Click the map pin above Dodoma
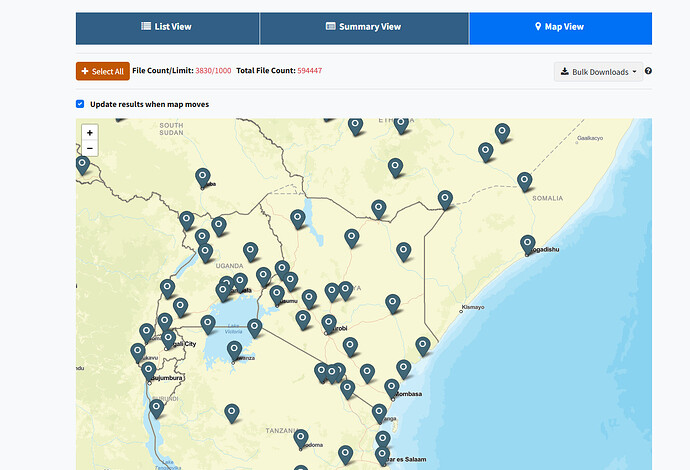This screenshot has height=470, width=690. coord(299,436)
